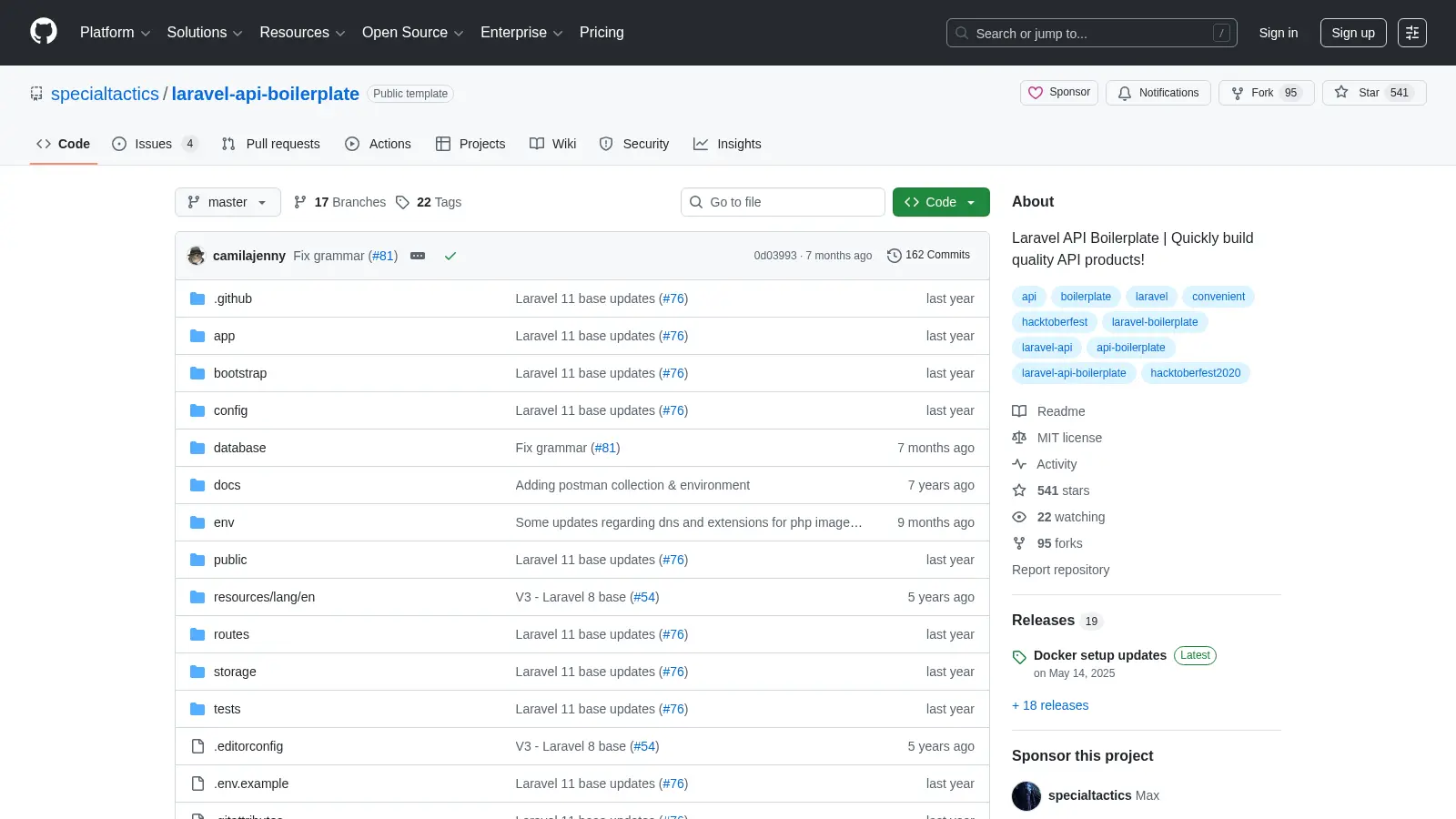
Task: Open the .env.example file
Action: click(251, 784)
